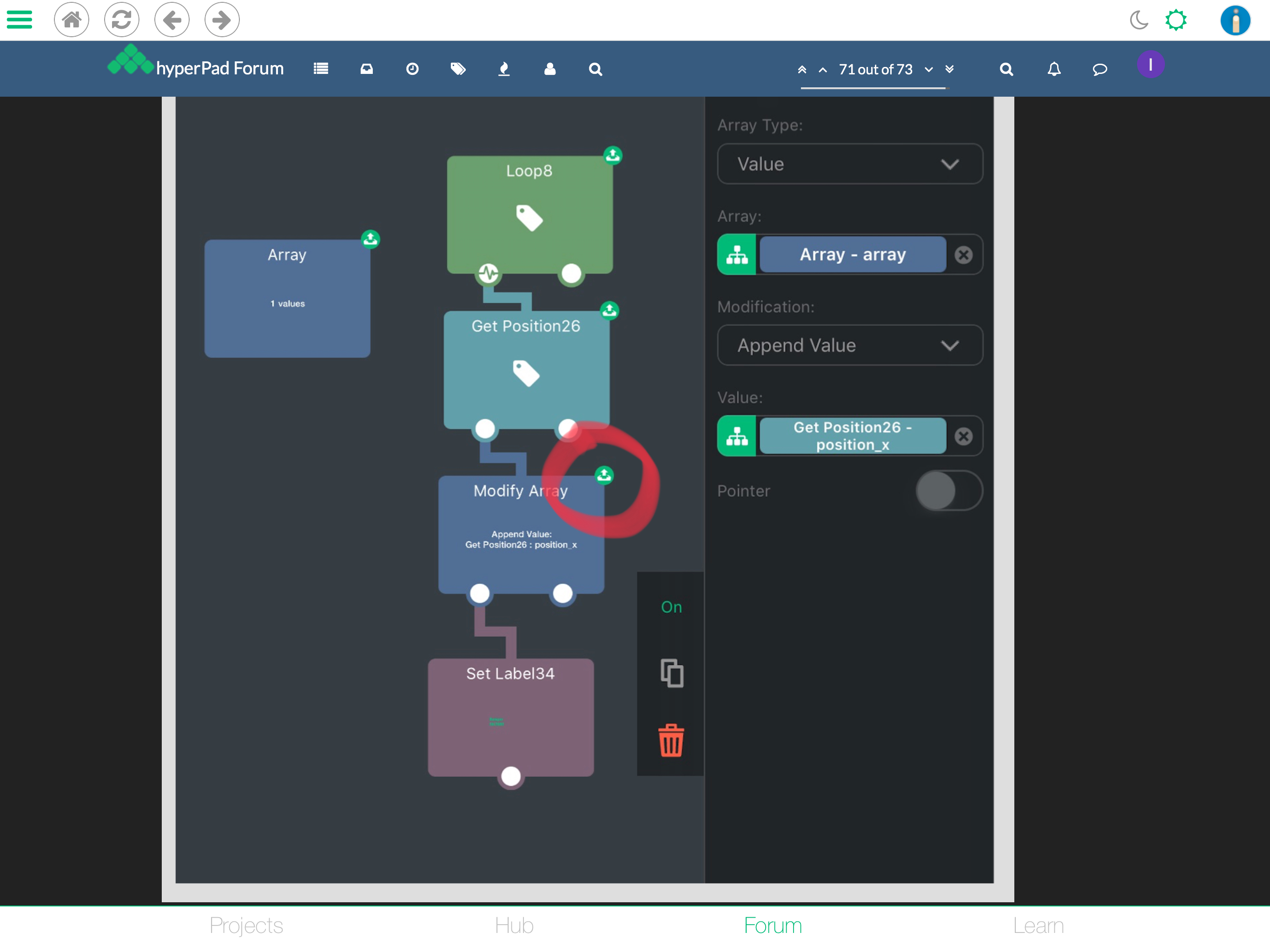The width and height of the screenshot is (1270, 952).
Task: Click the recent posts clock icon
Action: (x=412, y=69)
